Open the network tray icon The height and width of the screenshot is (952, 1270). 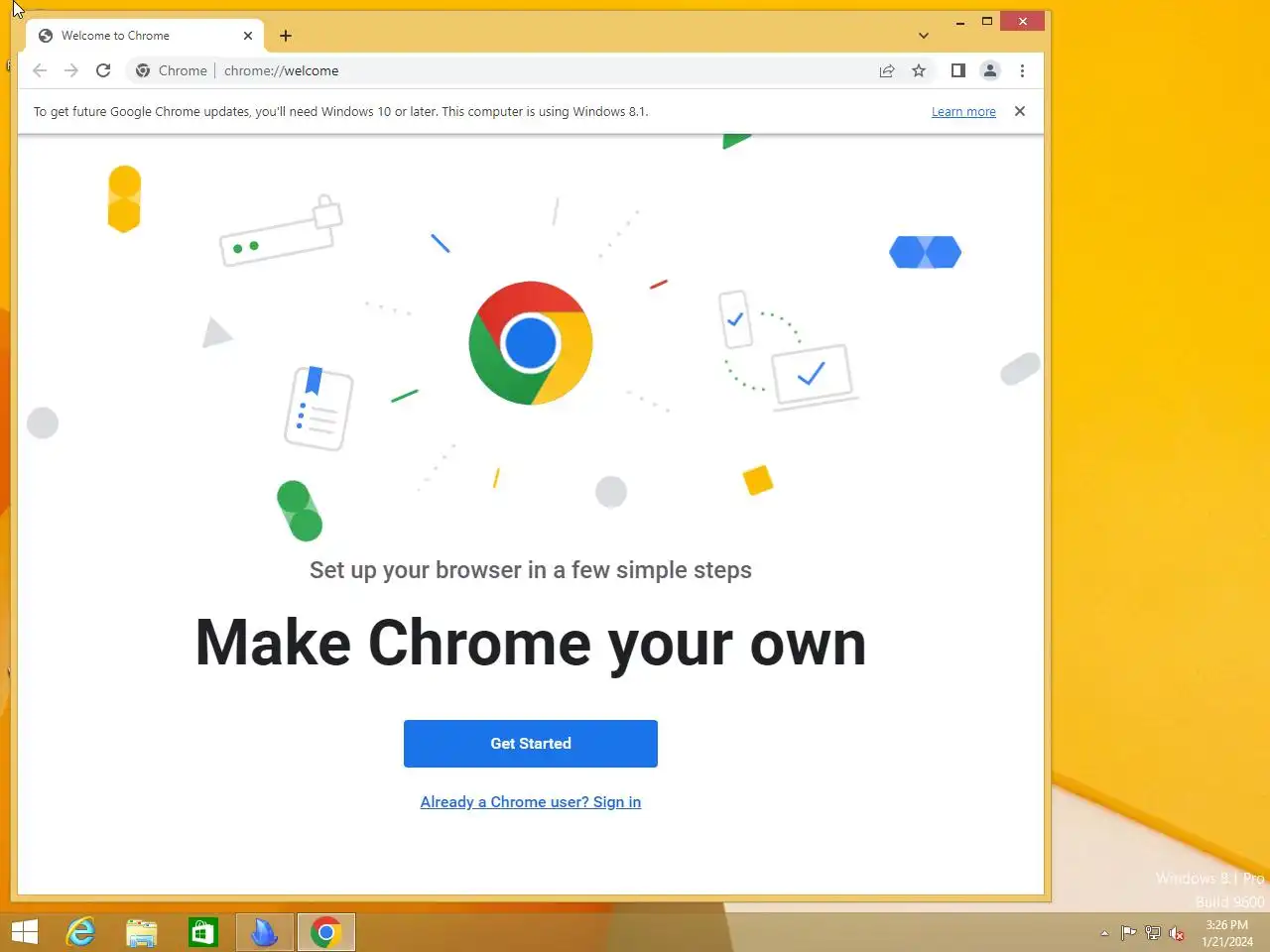click(1152, 932)
